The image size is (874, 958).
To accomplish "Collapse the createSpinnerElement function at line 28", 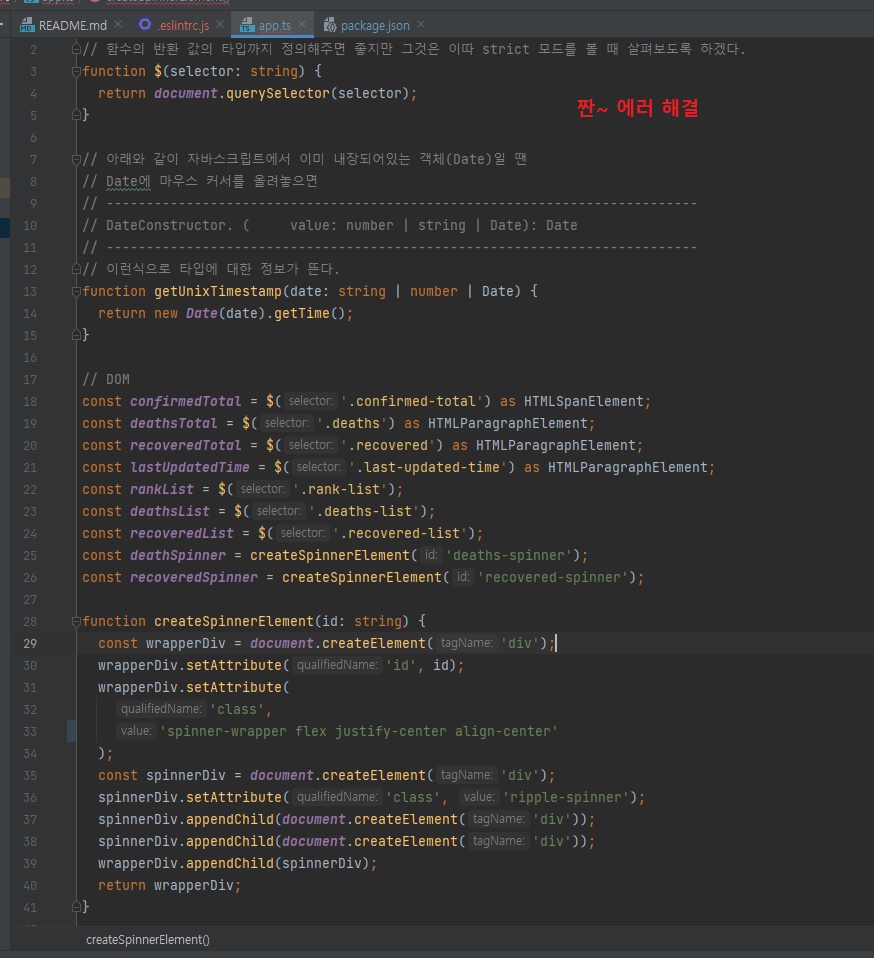I will tap(75, 621).
